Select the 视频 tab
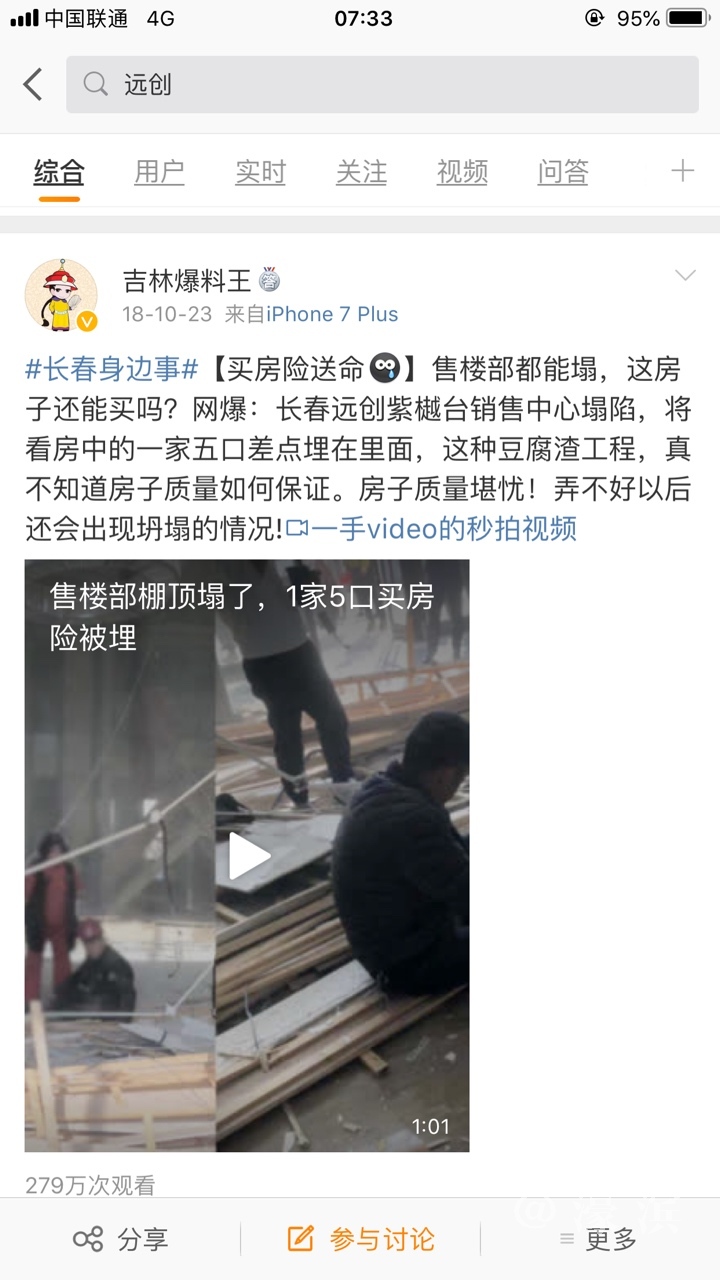 tap(462, 172)
